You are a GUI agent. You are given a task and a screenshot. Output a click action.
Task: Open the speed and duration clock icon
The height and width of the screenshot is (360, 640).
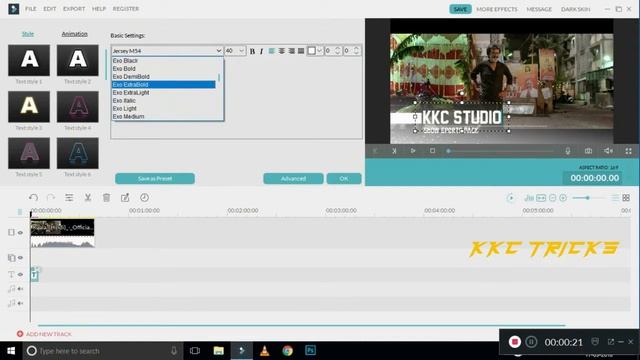144,198
